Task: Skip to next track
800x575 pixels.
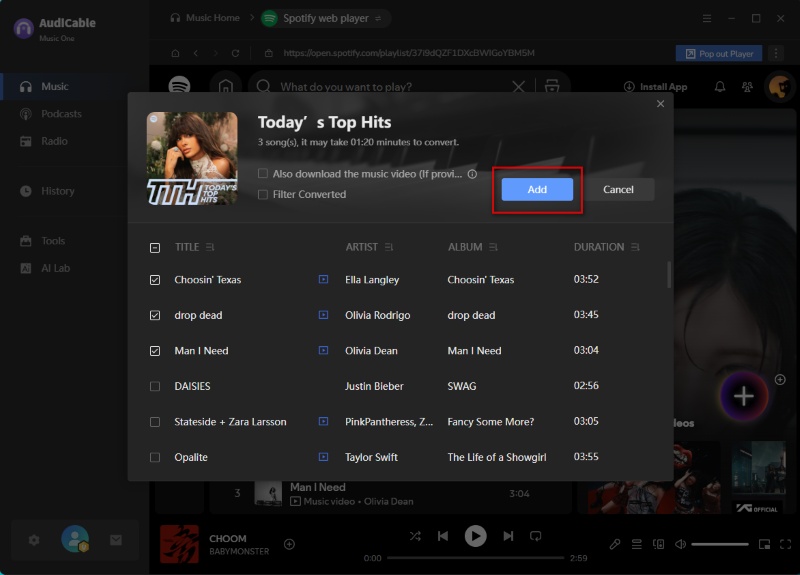Action: [x=508, y=536]
